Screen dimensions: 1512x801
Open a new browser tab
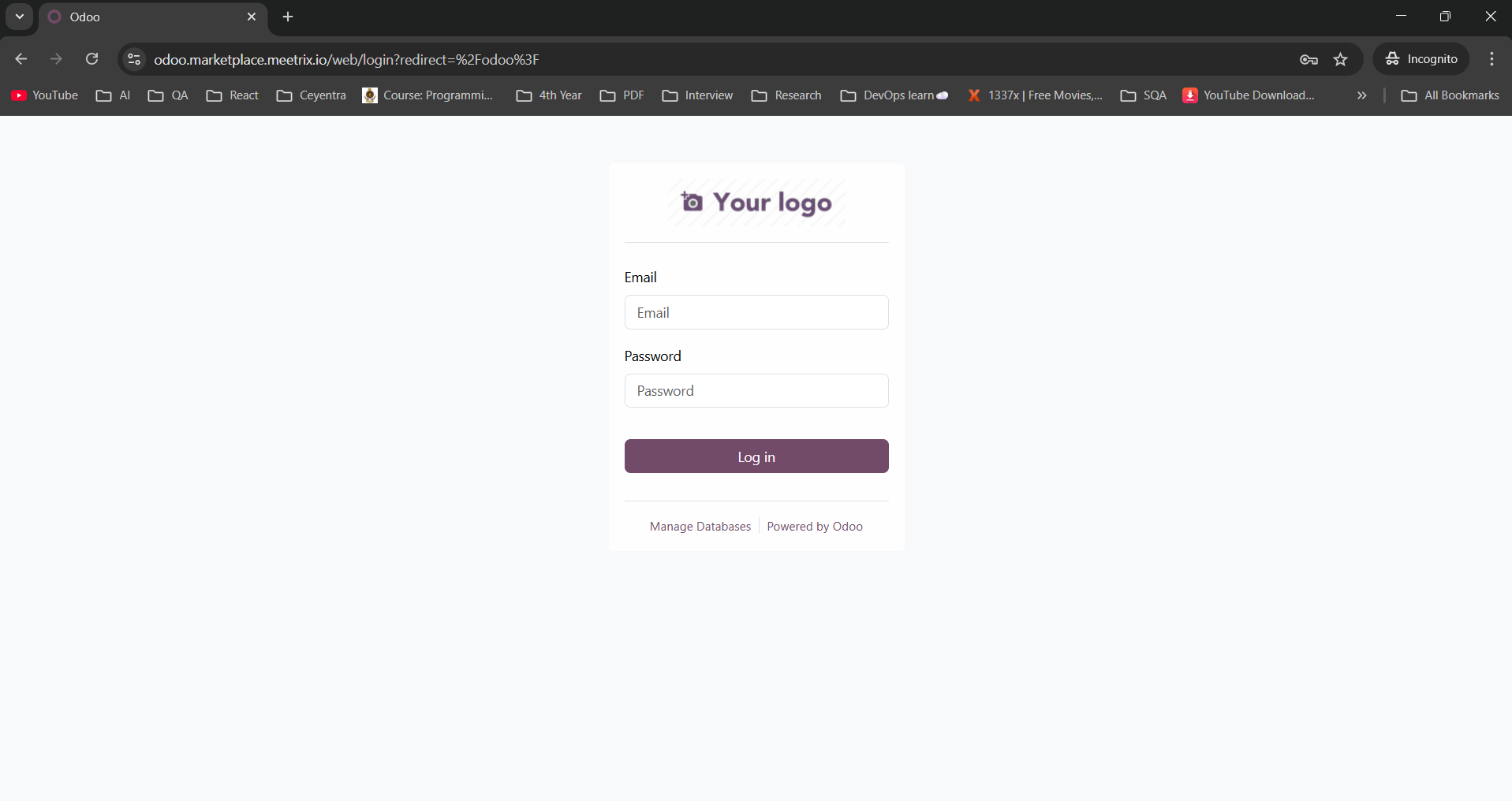click(x=287, y=16)
